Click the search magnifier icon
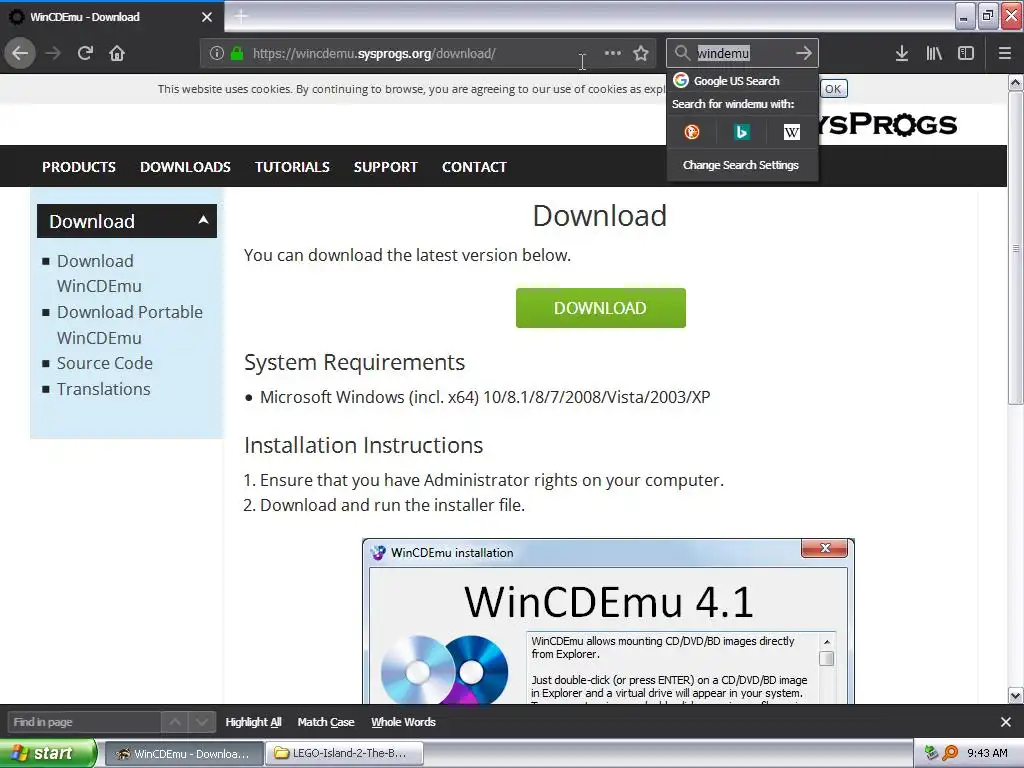 click(x=682, y=53)
